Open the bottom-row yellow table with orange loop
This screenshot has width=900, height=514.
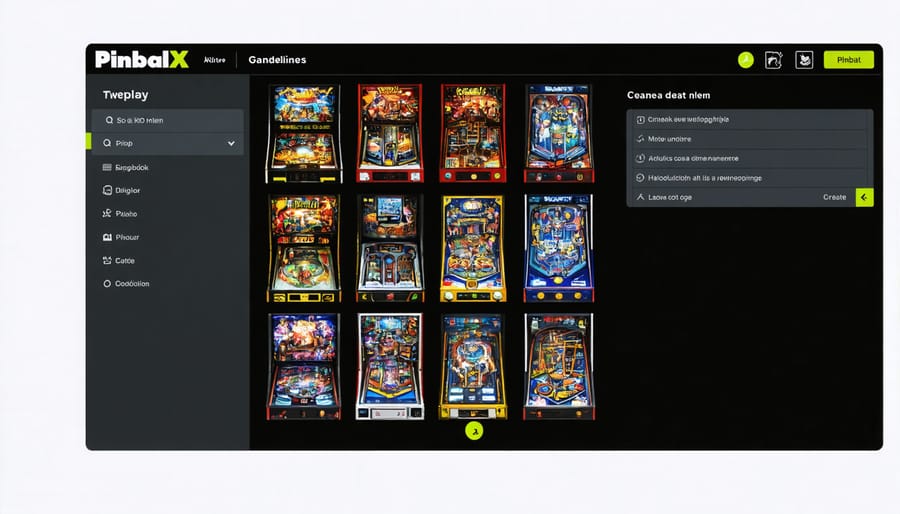tap(473, 367)
